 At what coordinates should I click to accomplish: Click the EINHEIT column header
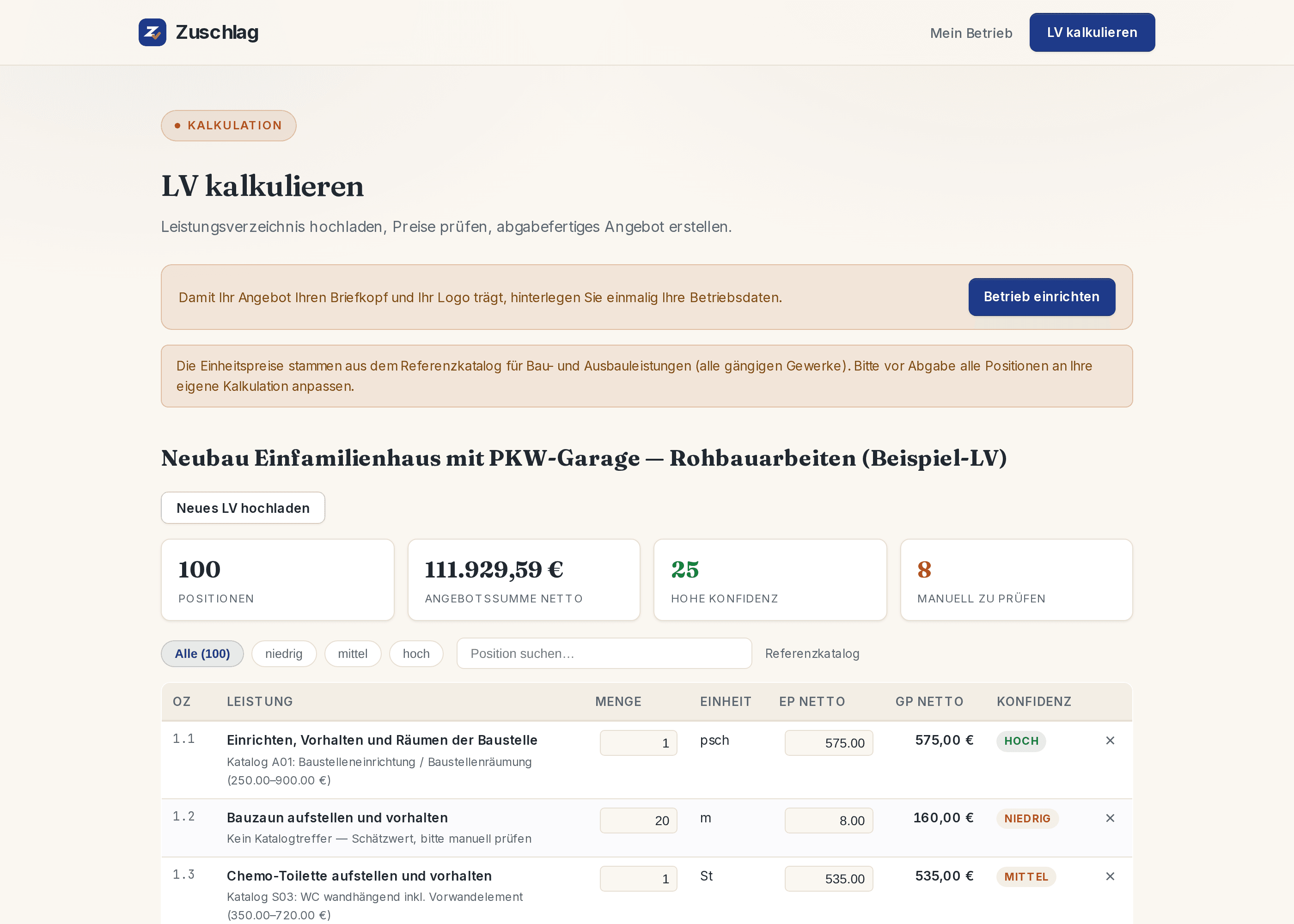pos(726,701)
